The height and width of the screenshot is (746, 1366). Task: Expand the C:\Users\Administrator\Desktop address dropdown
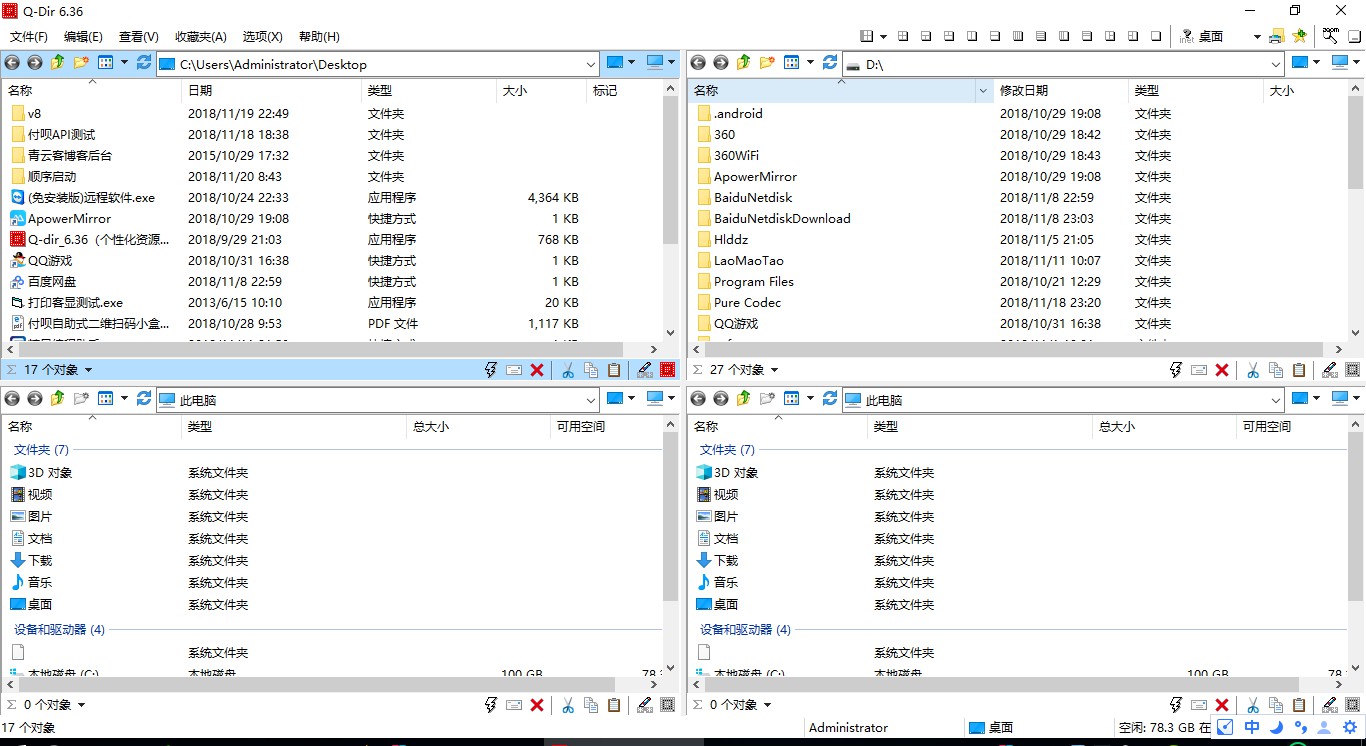pyautogui.click(x=590, y=64)
